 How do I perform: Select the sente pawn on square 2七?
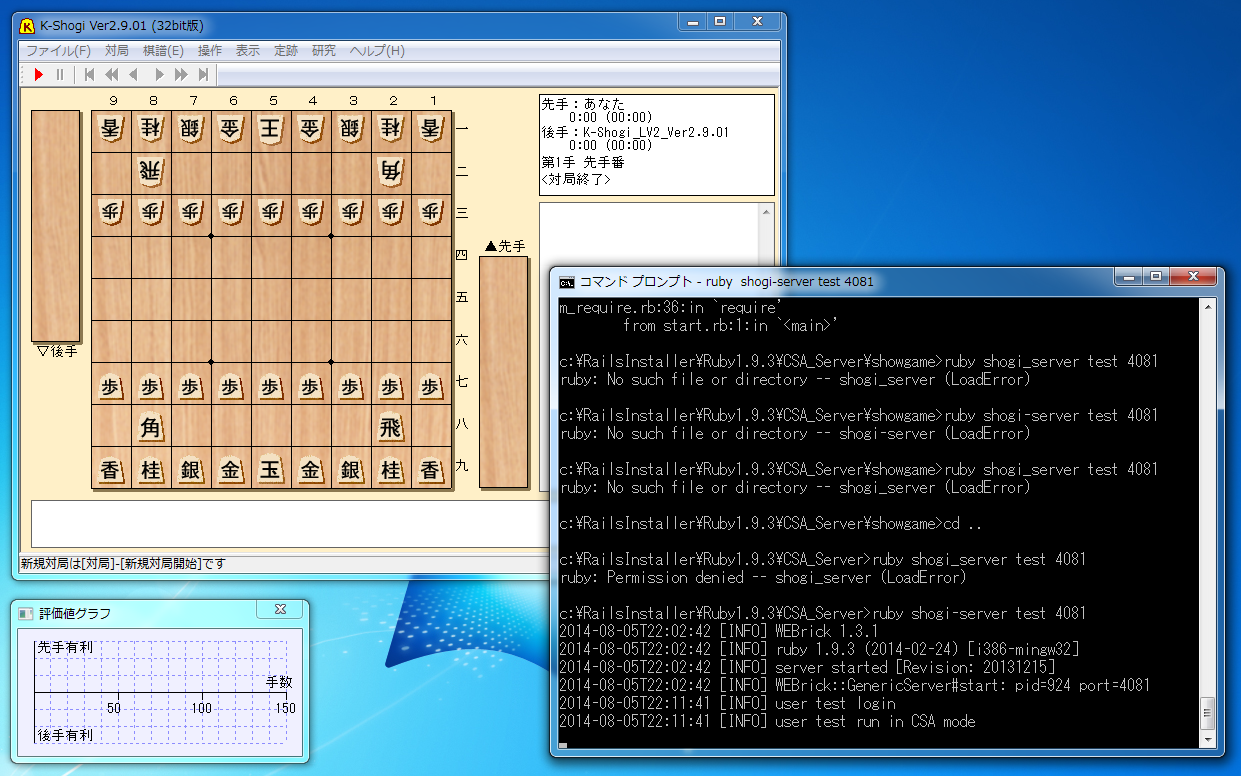pyautogui.click(x=391, y=385)
